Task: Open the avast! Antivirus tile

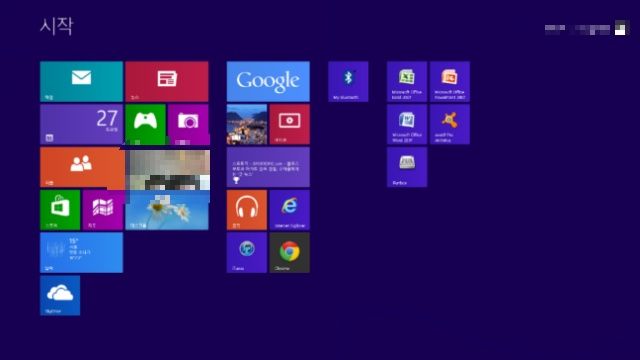Action: [450, 124]
